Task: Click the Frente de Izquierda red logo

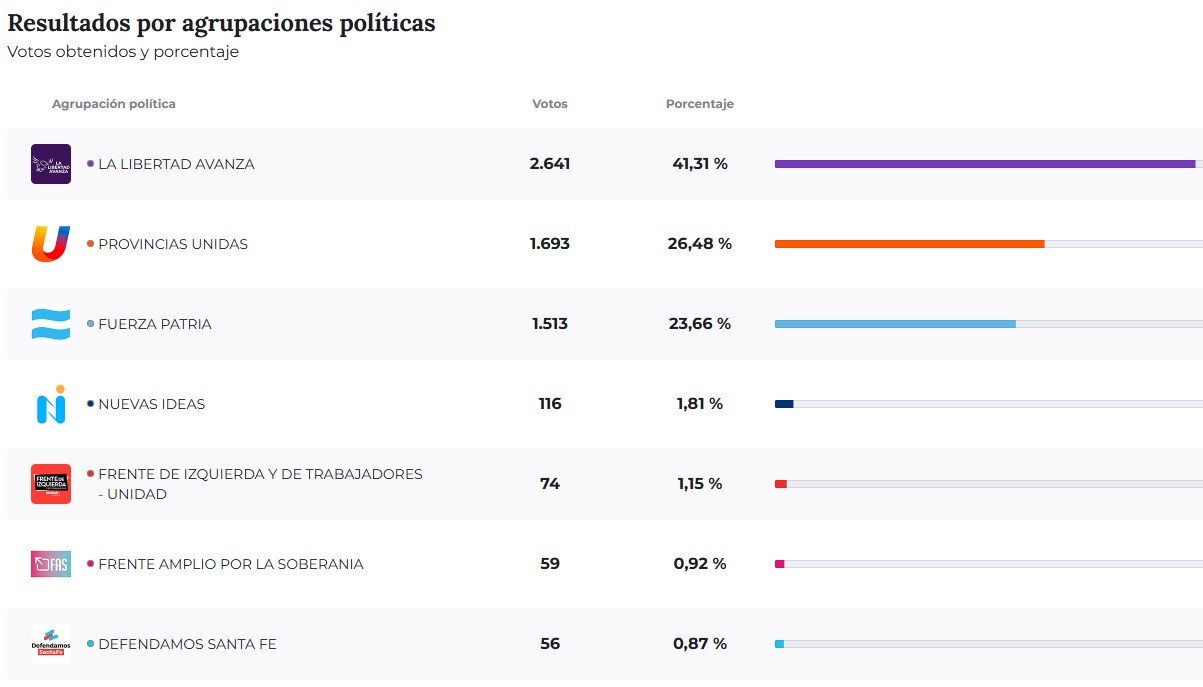Action: (x=51, y=484)
